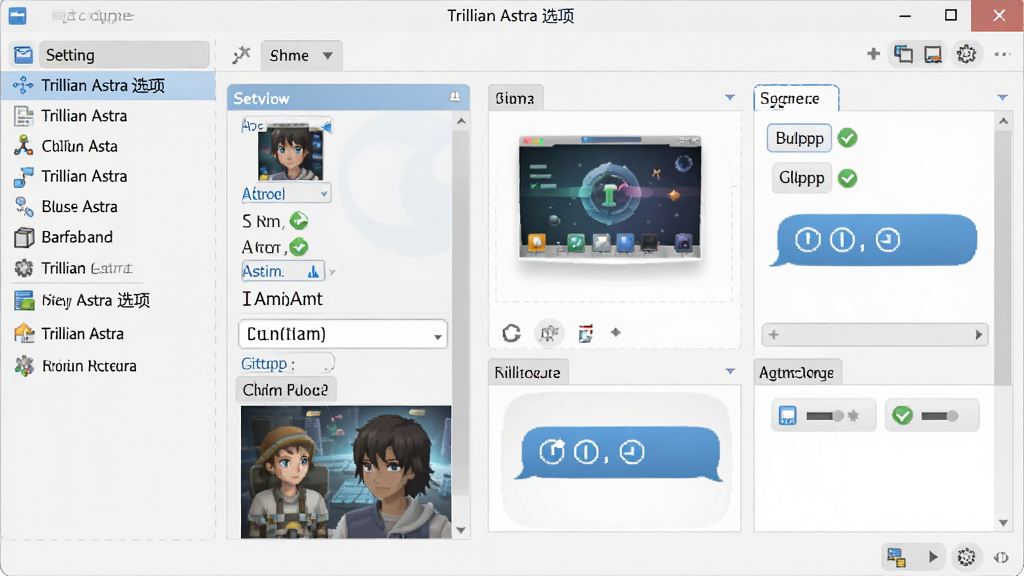Open the Shme dropdown

(x=301, y=56)
